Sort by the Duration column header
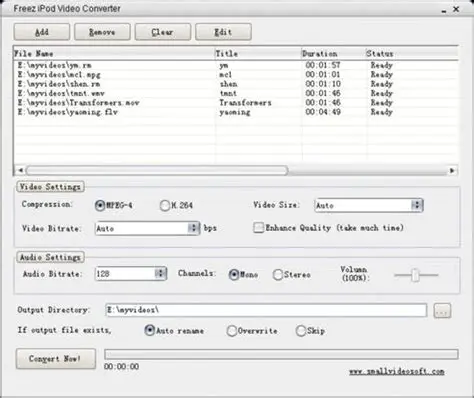The width and height of the screenshot is (474, 398). [334, 53]
